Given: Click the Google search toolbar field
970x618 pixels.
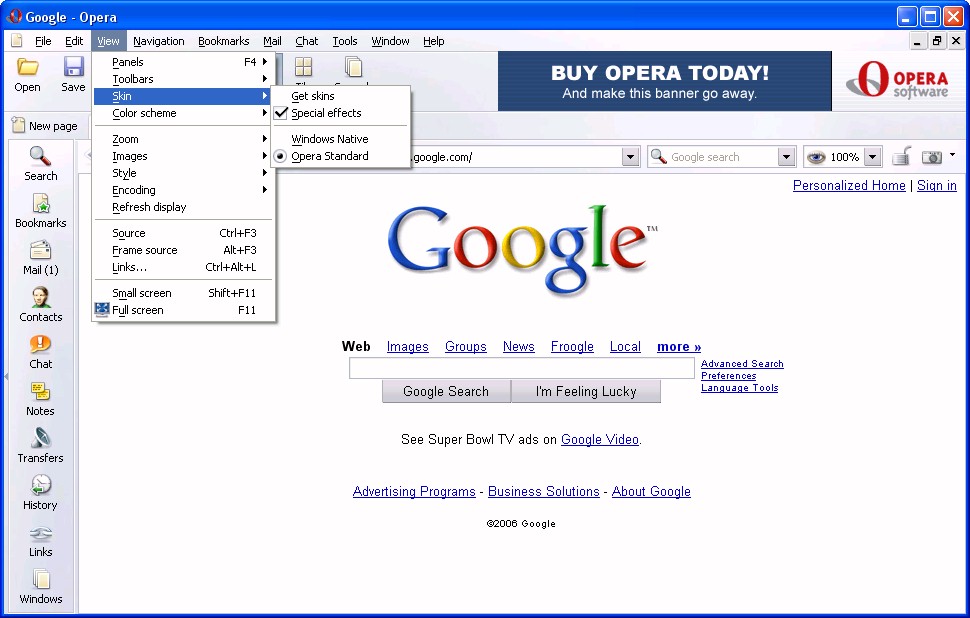Looking at the screenshot, I should point(721,157).
